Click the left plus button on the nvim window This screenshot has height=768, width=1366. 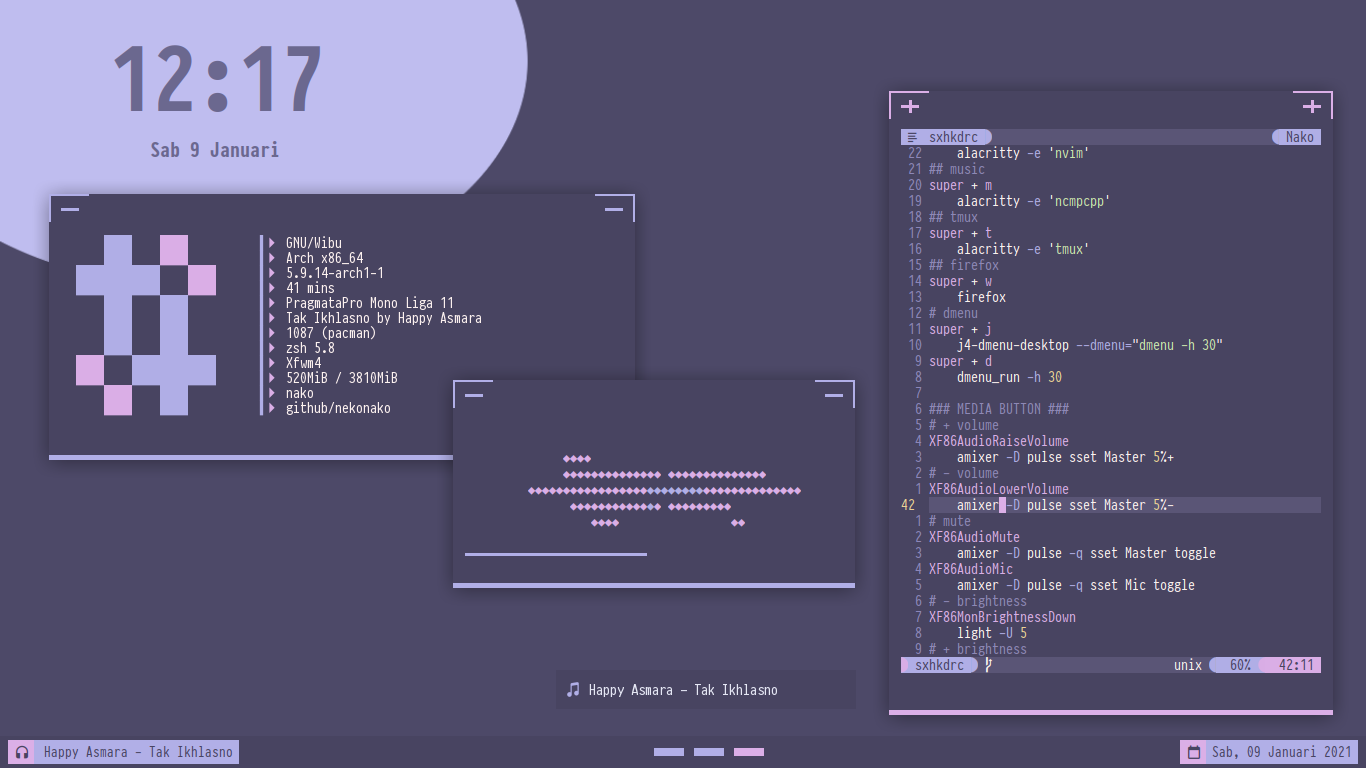(910, 106)
